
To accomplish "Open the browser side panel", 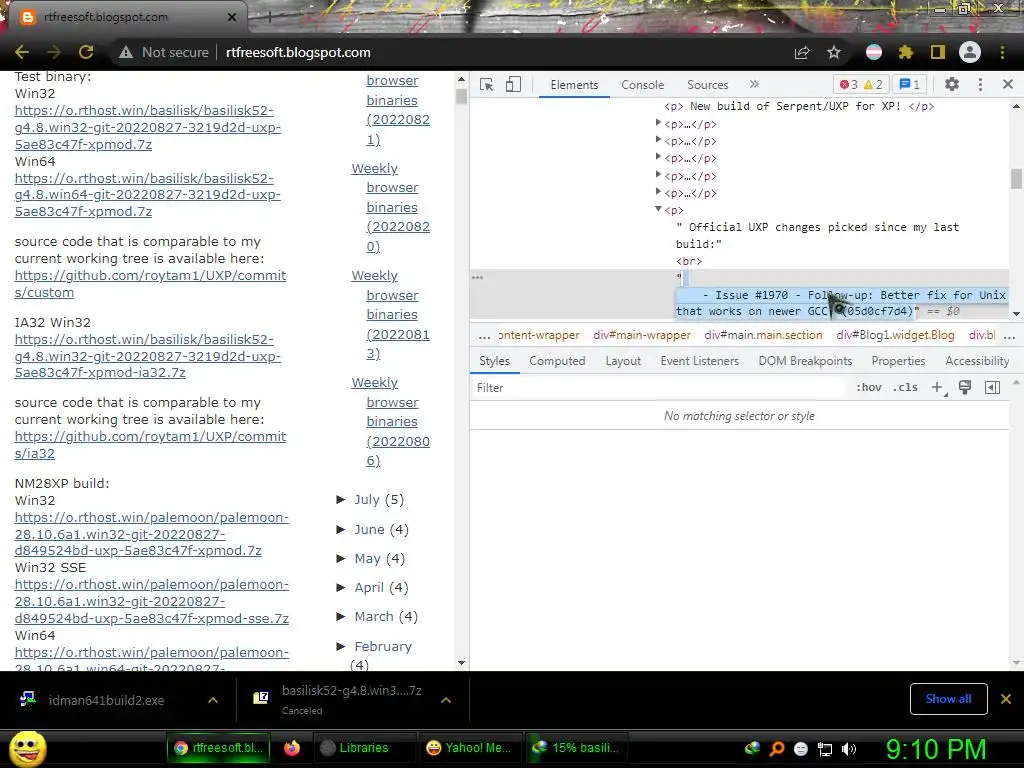I will coord(938,52).
